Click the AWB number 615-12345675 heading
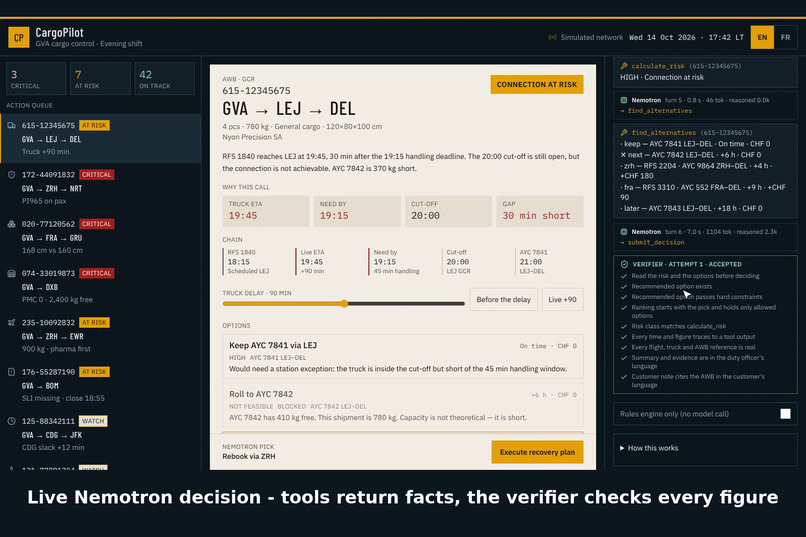Viewport: 806px width, 537px height. [x=256, y=90]
